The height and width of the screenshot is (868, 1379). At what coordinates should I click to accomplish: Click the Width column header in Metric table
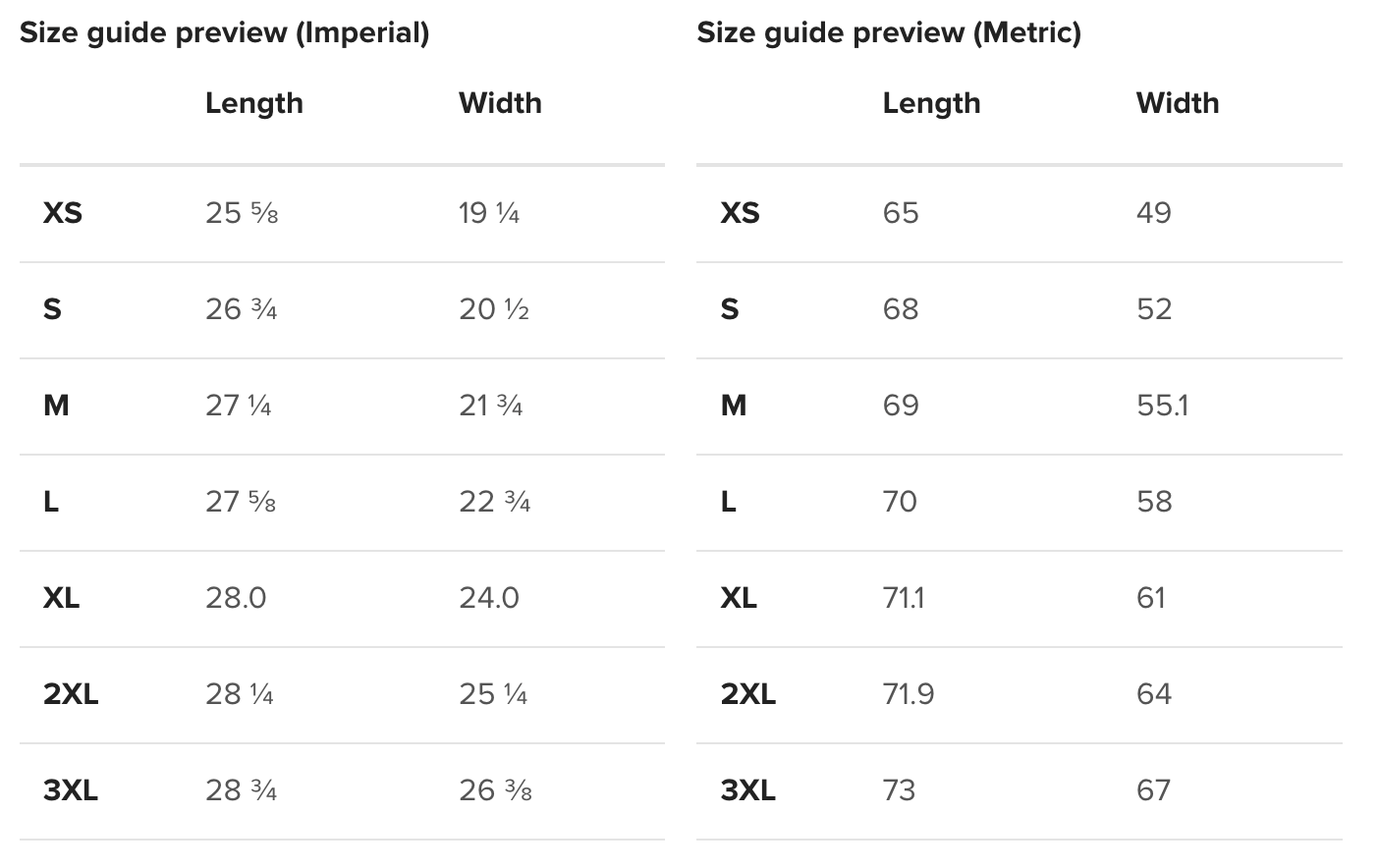pos(1178,103)
